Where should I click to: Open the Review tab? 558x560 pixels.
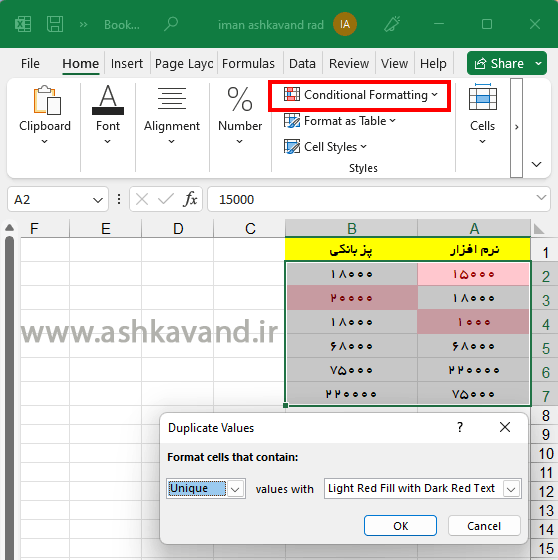(349, 64)
